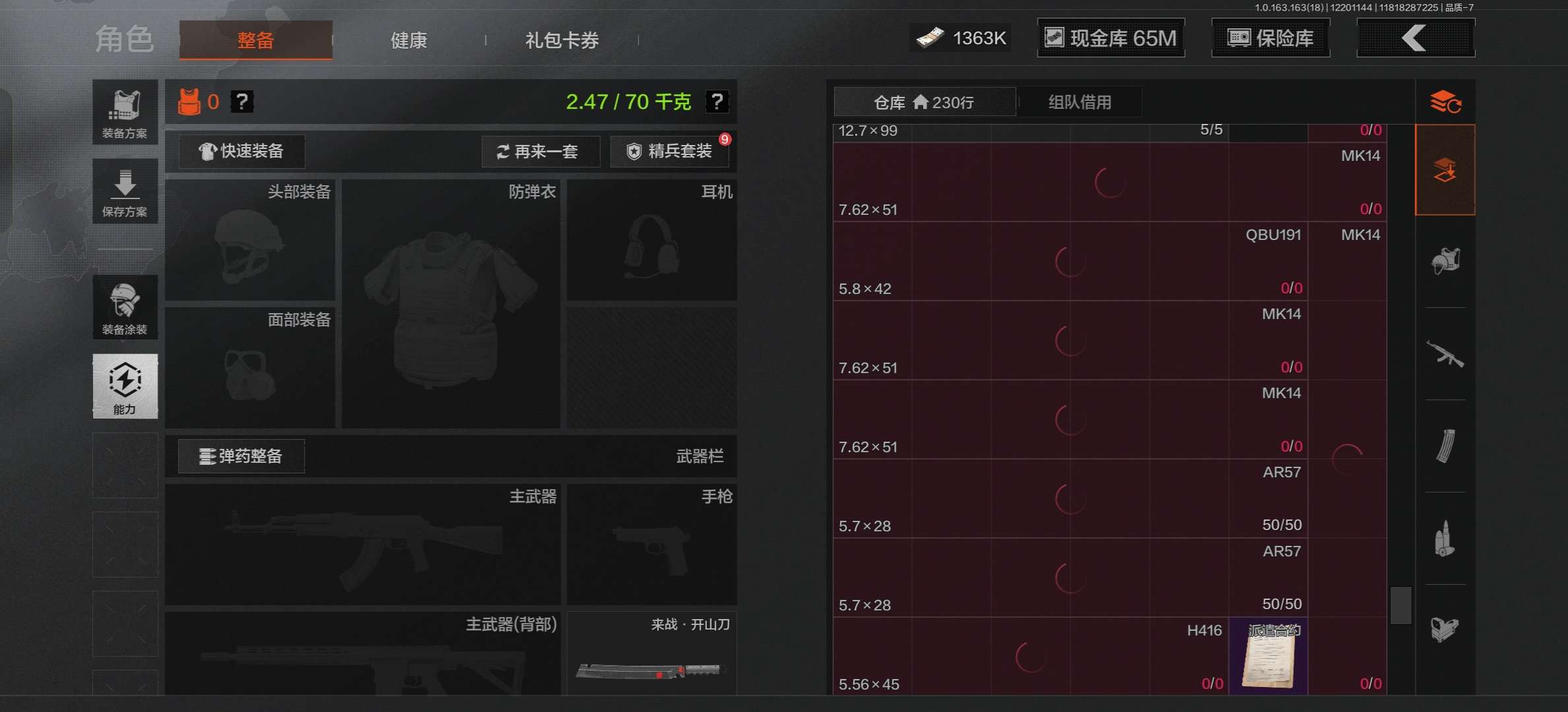Click the warehouse scrollbar handle
Viewport: 1568px width, 712px height.
click(x=1401, y=605)
